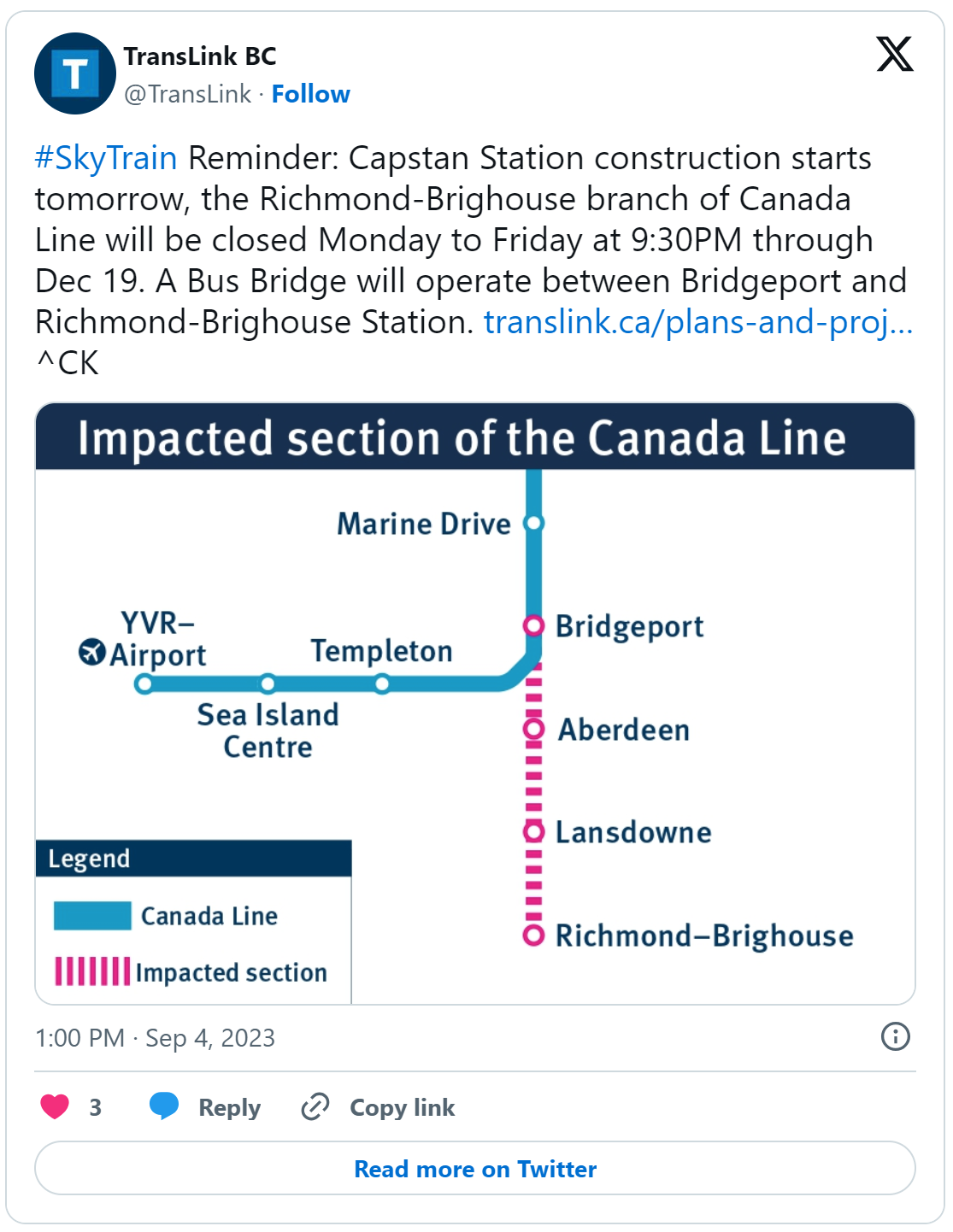The width and height of the screenshot is (953, 1232).
Task: Open the #SkyTrain hashtag
Action: tap(106, 158)
